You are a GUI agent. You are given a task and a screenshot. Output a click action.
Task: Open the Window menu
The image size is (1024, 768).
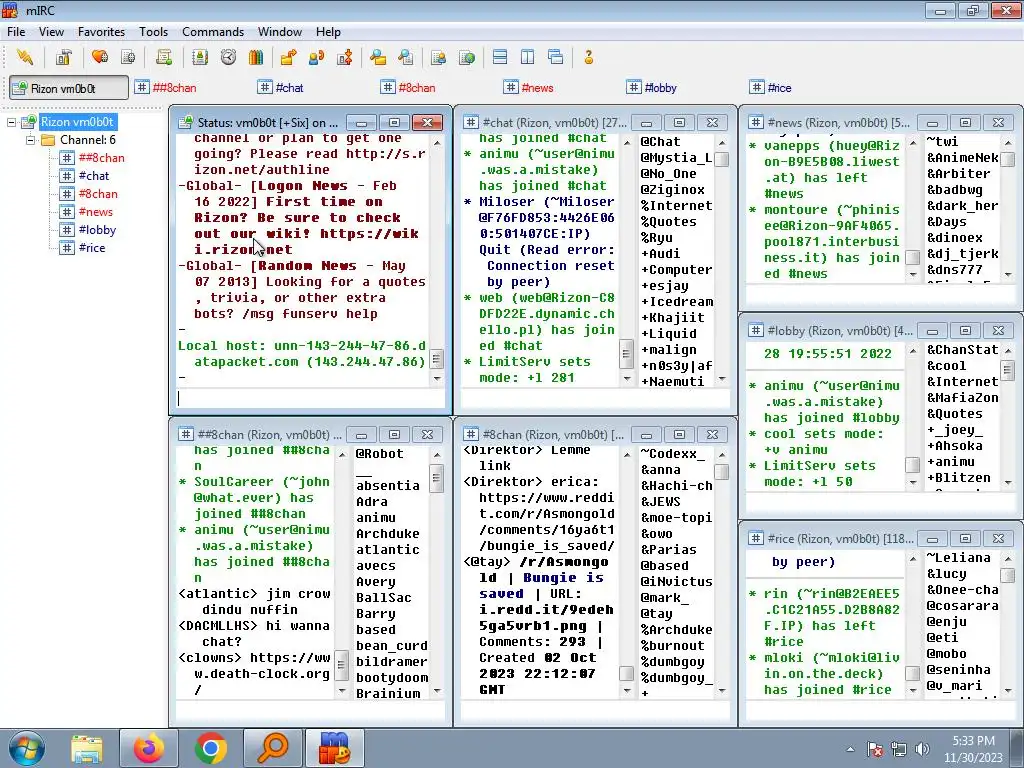tap(280, 31)
